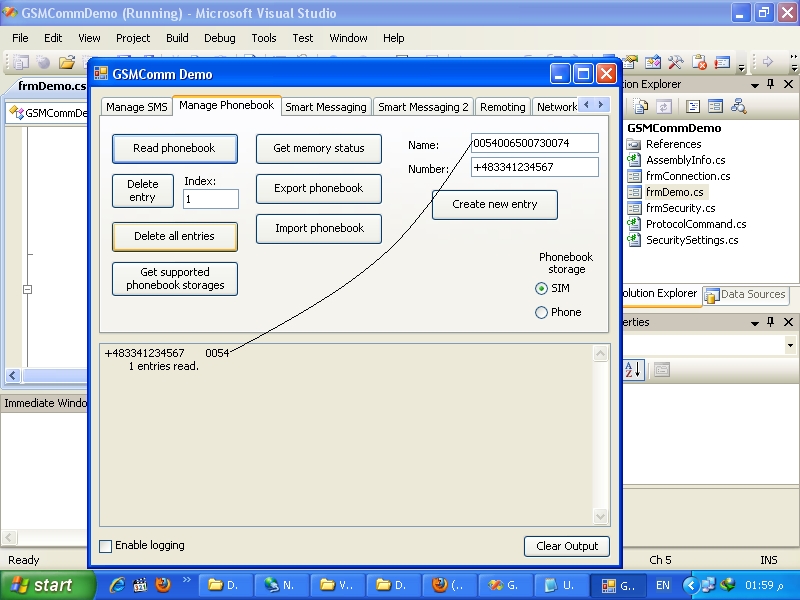Viewport: 800px width, 600px height.
Task: Open the Debug menu
Action: [x=219, y=38]
